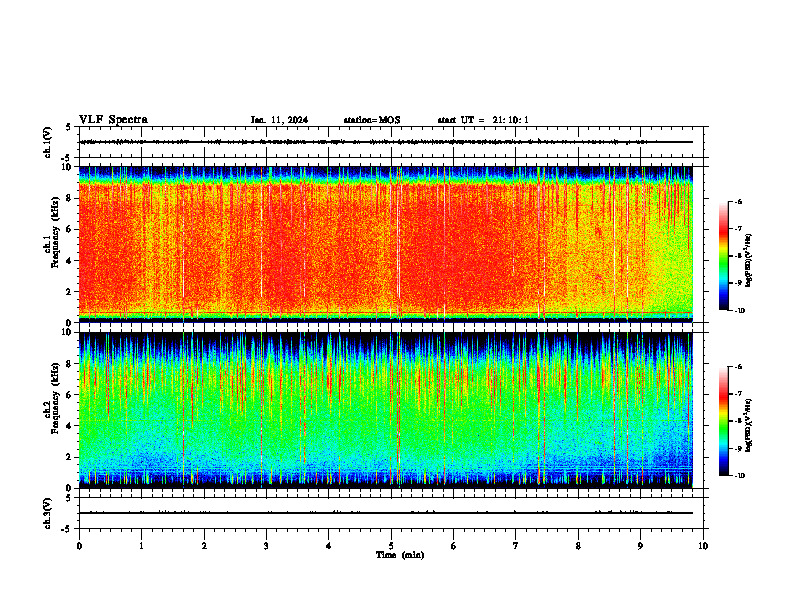The image size is (792, 612).
Task: Click ch.1 frequency axis tick '8'
Action: tap(70, 198)
